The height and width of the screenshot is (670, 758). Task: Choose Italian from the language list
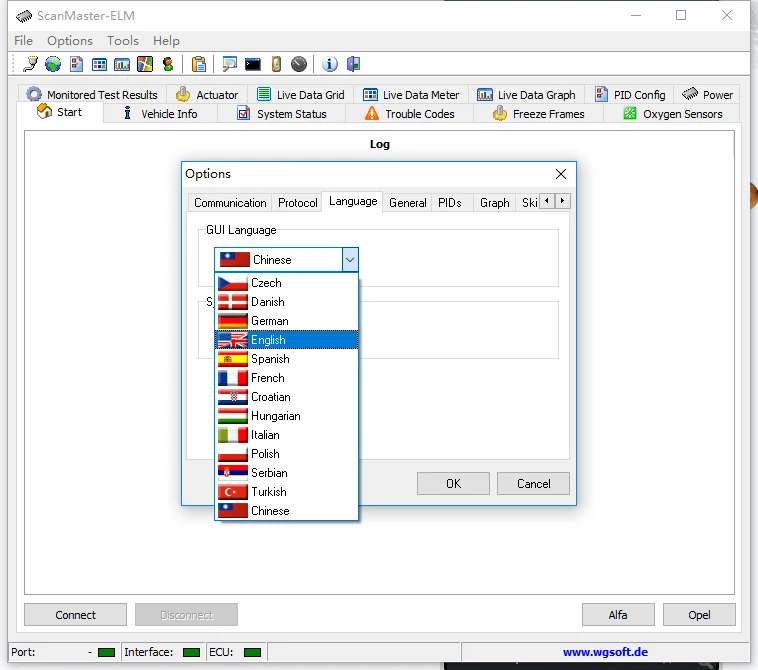[x=286, y=435]
